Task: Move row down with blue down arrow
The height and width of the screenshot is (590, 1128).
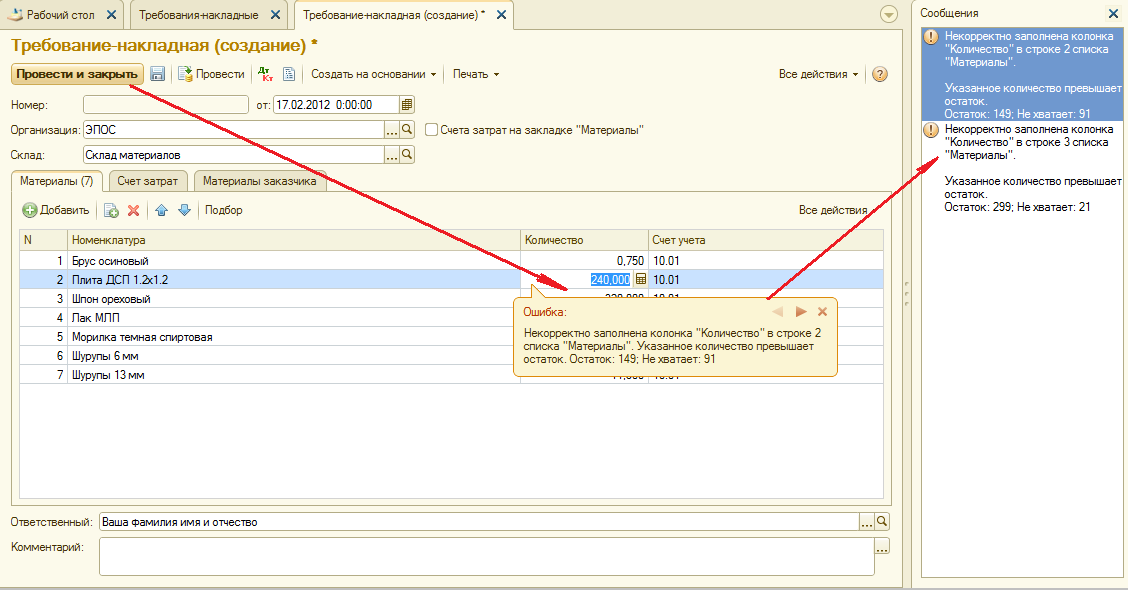Action: tap(184, 210)
